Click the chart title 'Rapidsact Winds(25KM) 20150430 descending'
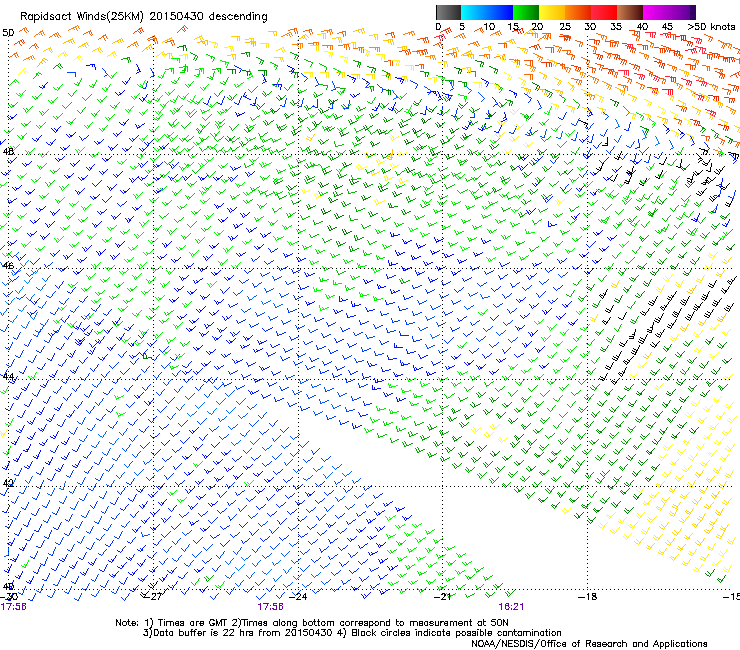740x650 pixels. coord(143,17)
